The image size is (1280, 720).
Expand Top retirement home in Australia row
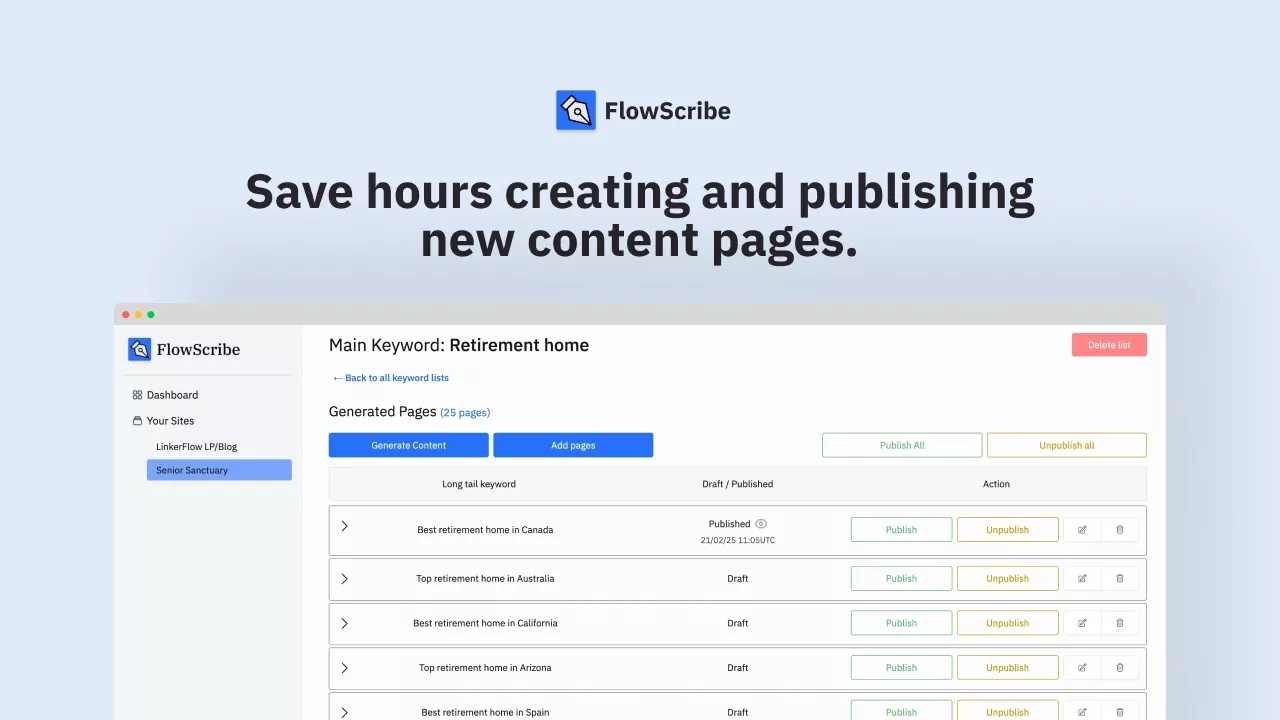point(344,578)
